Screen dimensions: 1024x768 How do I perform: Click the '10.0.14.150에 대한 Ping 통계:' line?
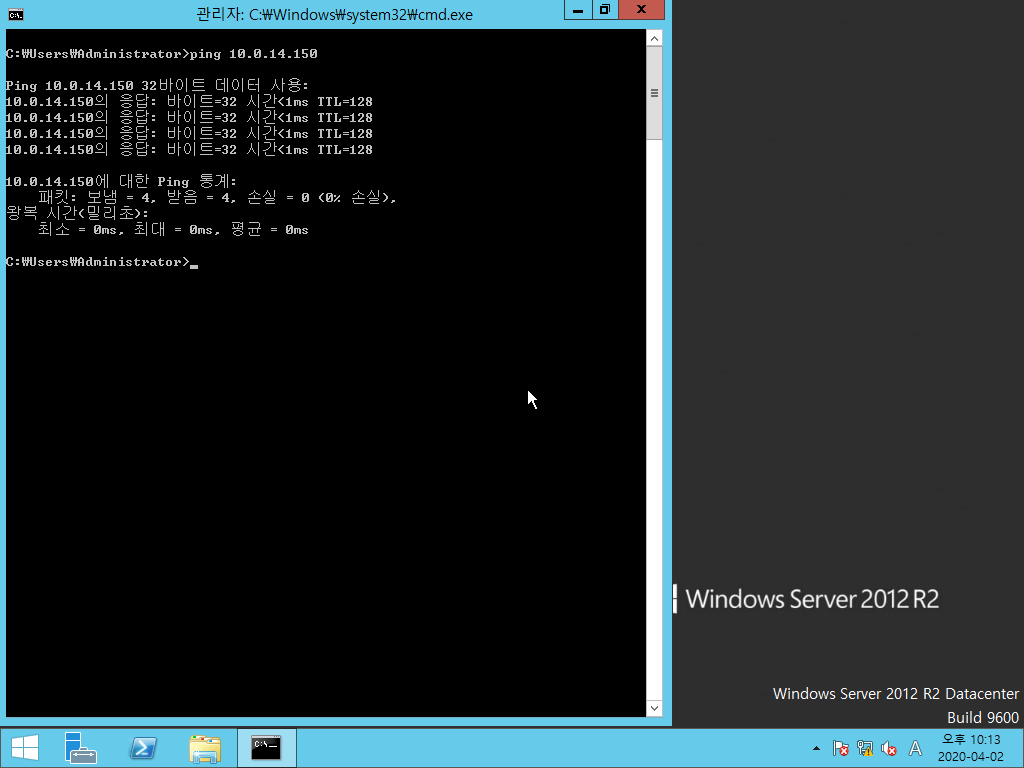pos(121,181)
